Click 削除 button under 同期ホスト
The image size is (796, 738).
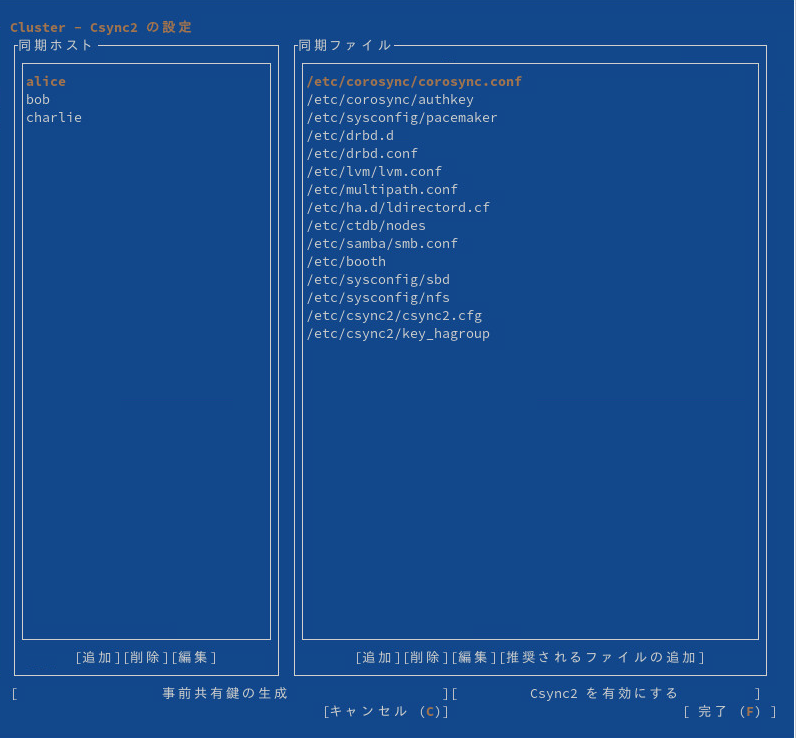coord(146,658)
